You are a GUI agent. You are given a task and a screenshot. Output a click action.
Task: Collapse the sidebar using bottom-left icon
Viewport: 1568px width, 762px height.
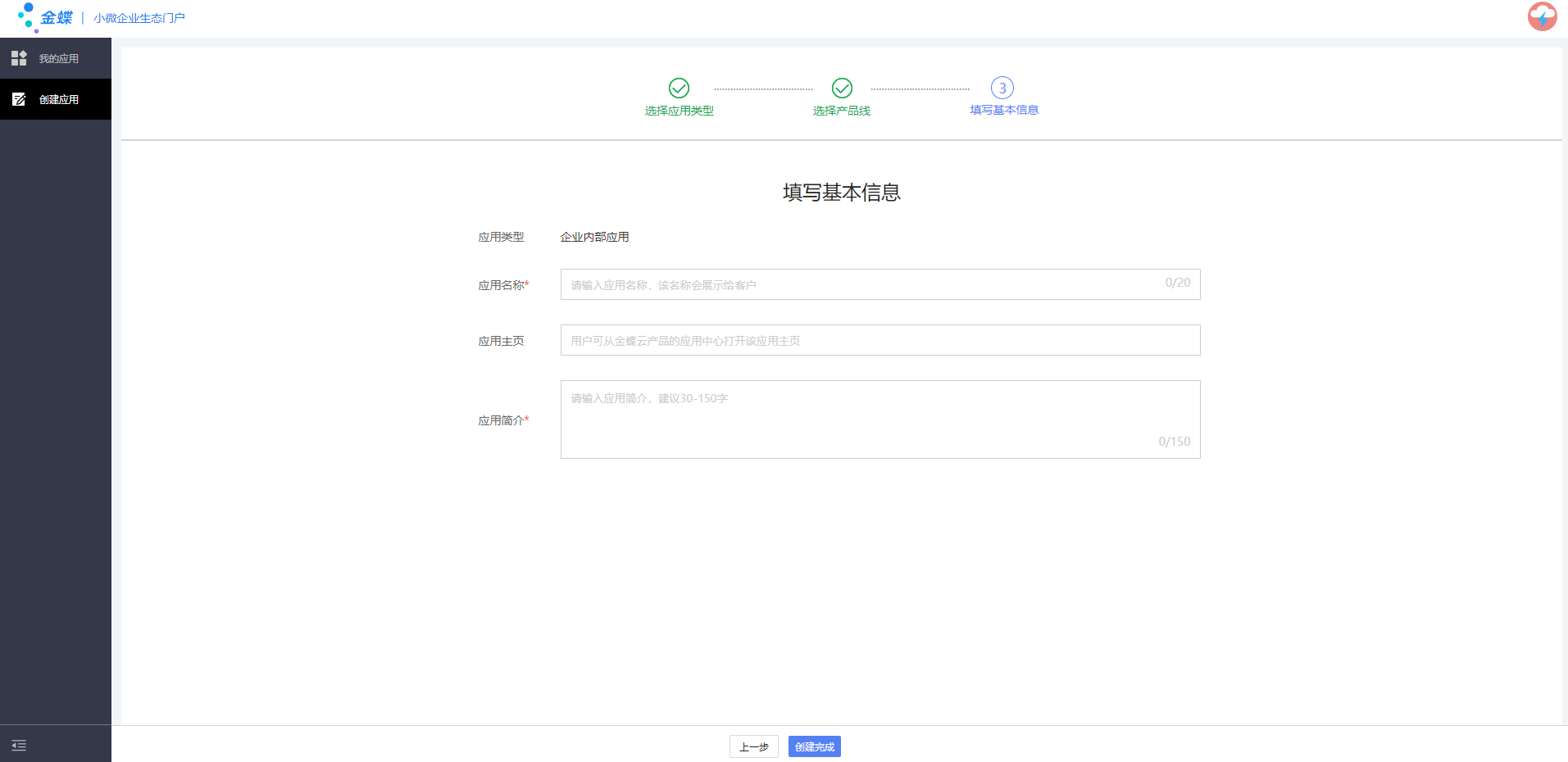point(19,745)
